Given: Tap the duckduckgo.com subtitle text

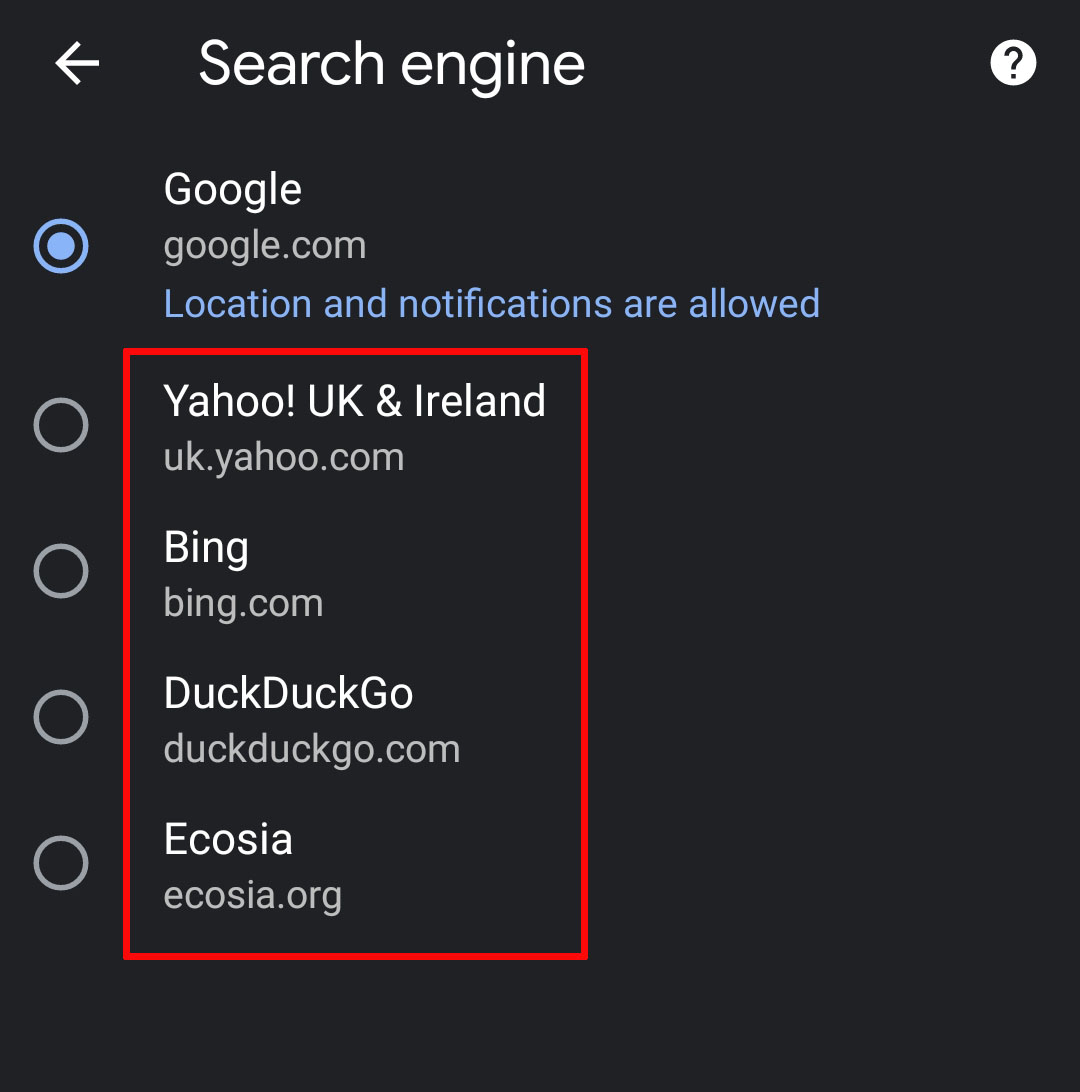Looking at the screenshot, I should (312, 750).
